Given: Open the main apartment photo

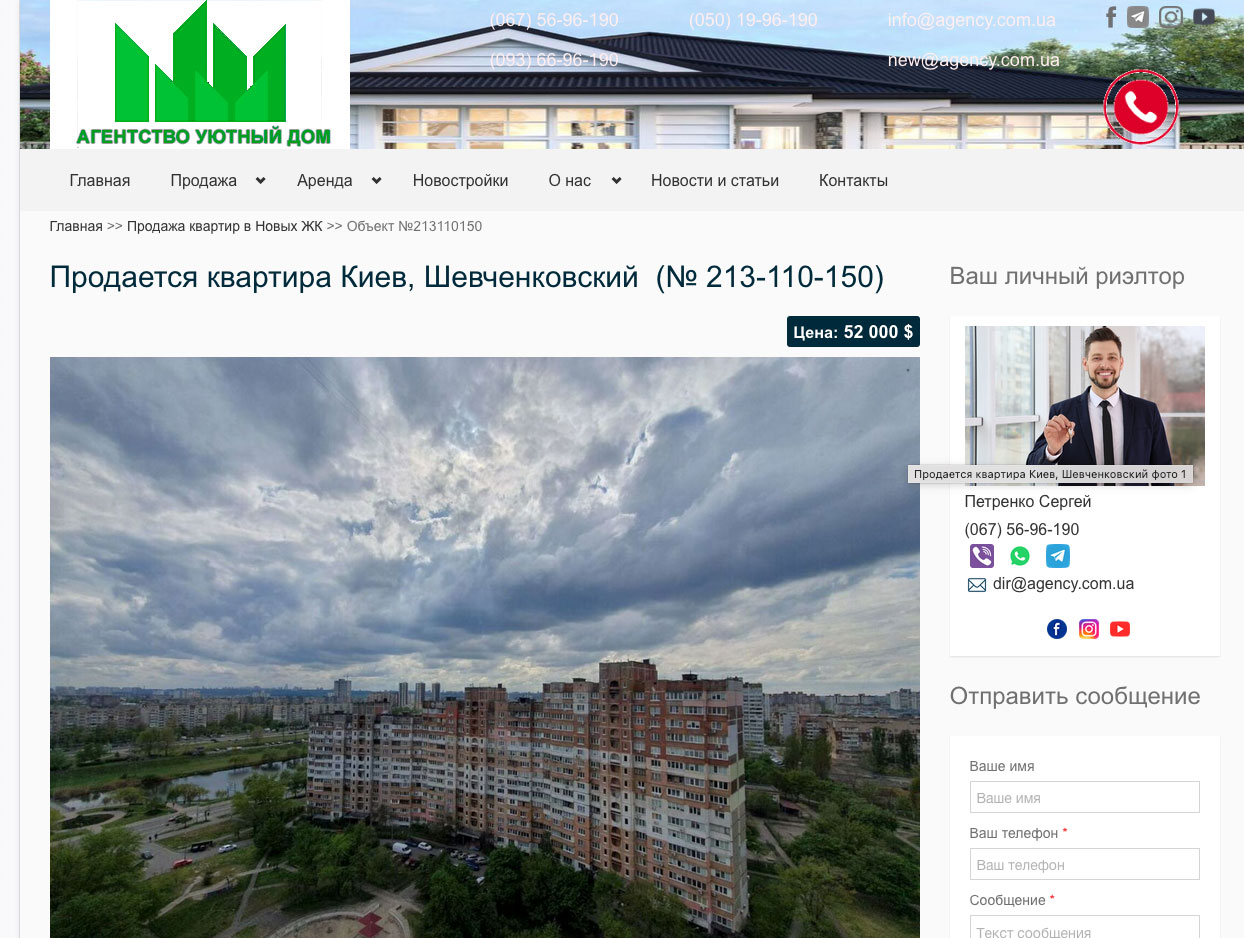Looking at the screenshot, I should pos(485,647).
